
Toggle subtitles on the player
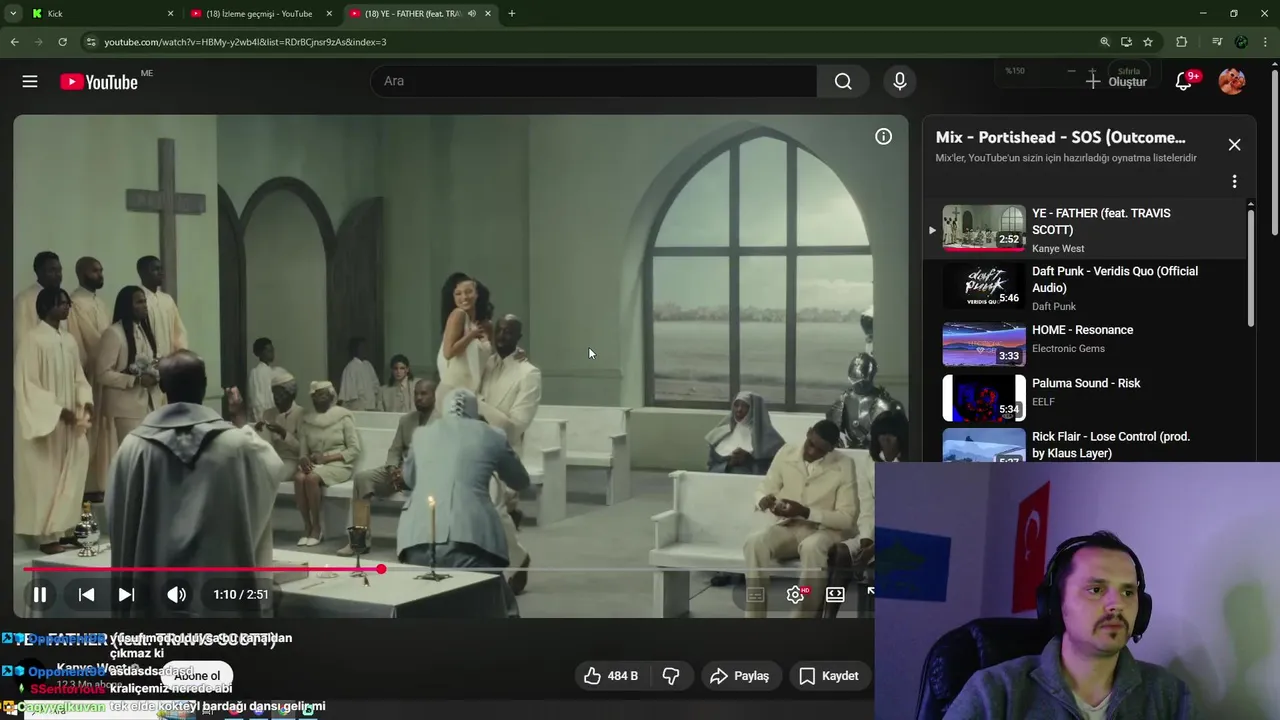point(755,594)
